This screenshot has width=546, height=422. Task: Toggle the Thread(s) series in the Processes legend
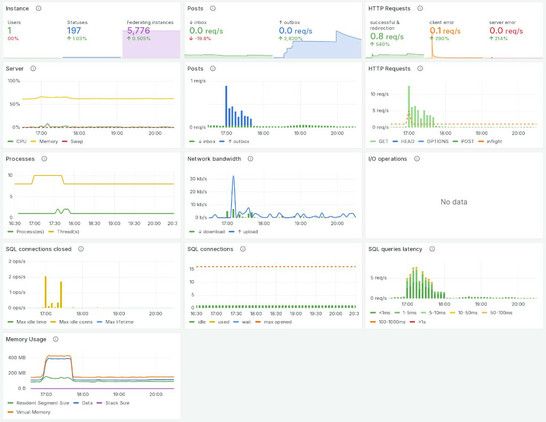coord(68,232)
